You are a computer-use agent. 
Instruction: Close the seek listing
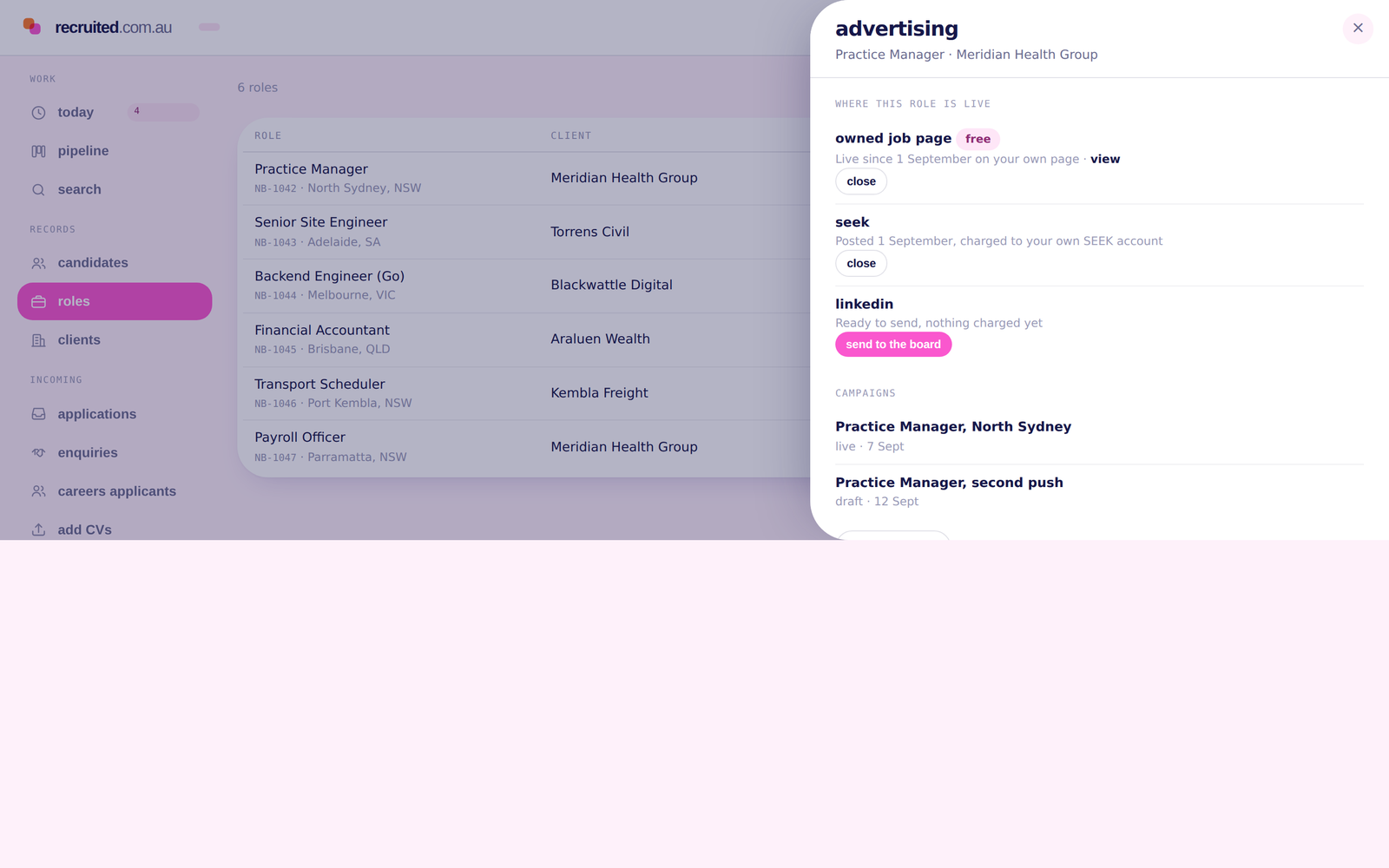coord(861,264)
